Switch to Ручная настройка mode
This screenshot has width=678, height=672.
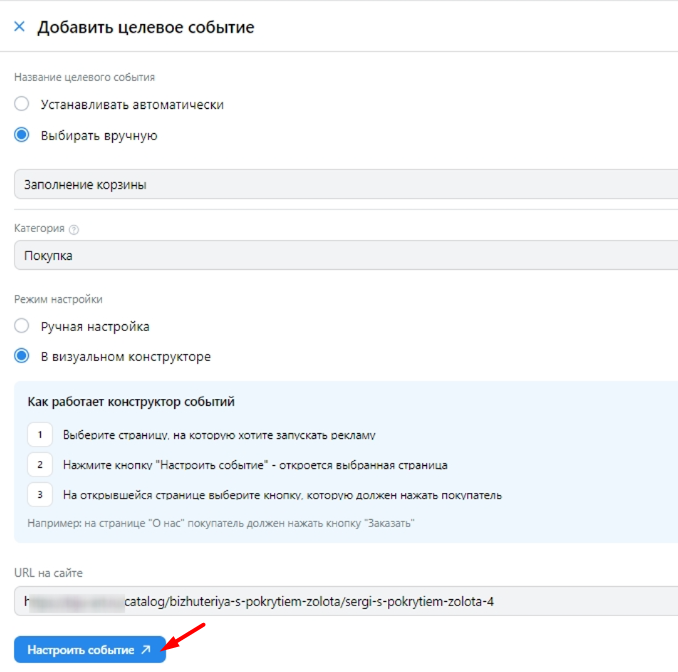[22, 326]
